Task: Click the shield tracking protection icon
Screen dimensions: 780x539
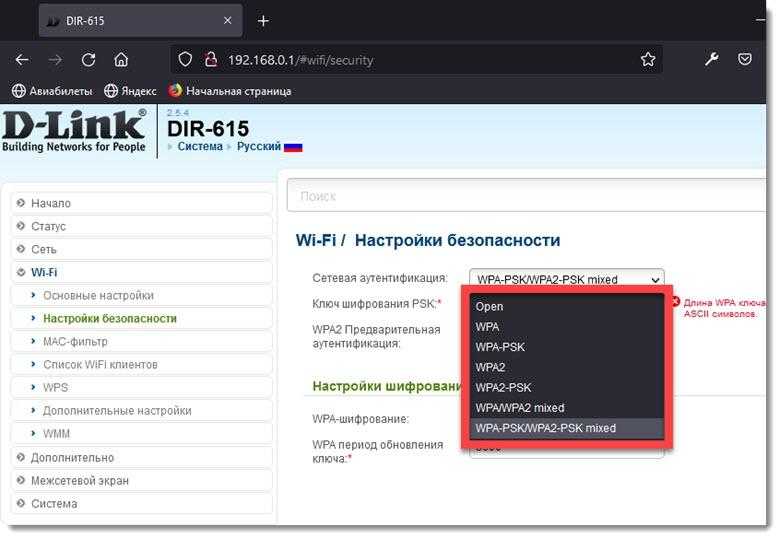Action: point(185,60)
